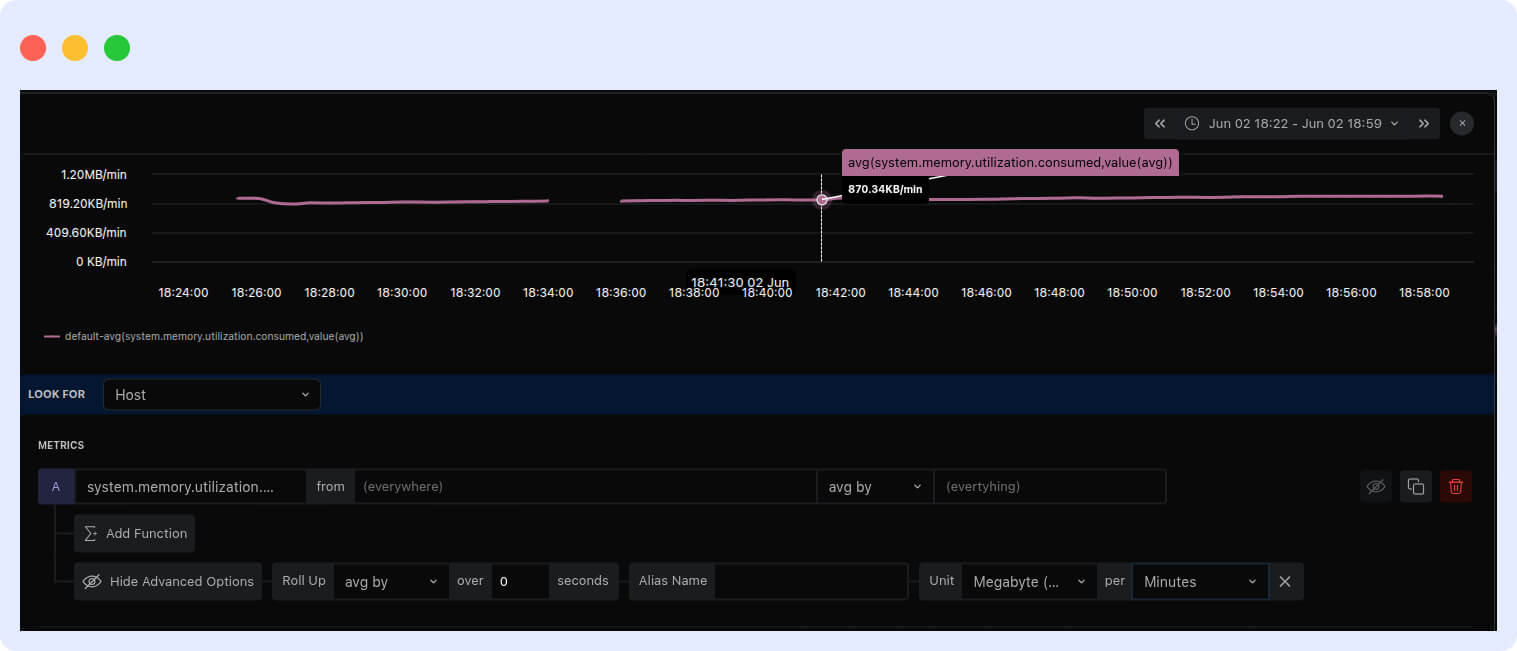Click the sigma icon on Add Function

coord(91,534)
